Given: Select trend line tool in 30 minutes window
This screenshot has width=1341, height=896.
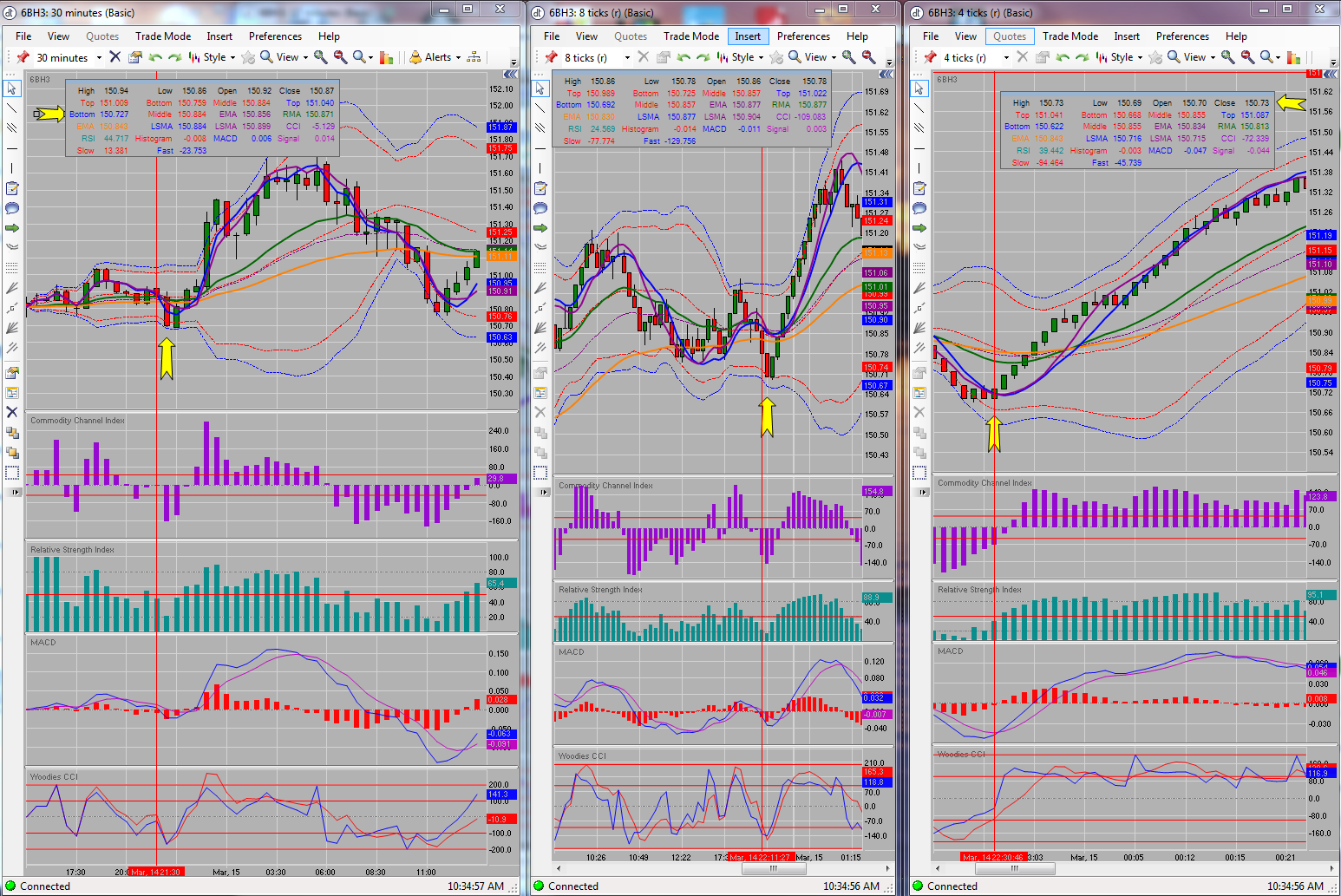Looking at the screenshot, I should click(12, 108).
